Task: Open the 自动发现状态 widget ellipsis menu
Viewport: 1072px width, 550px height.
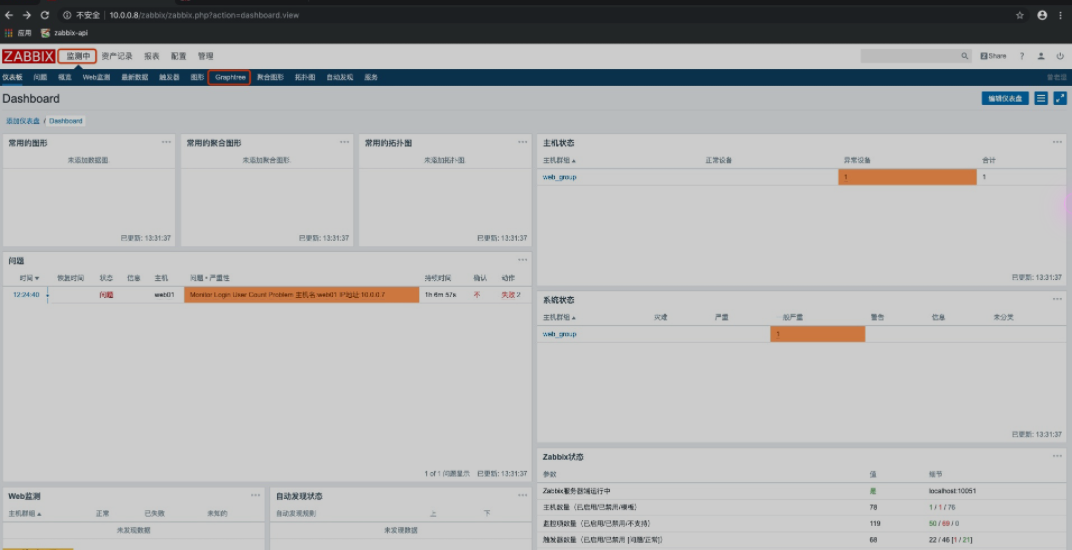Action: point(522,495)
